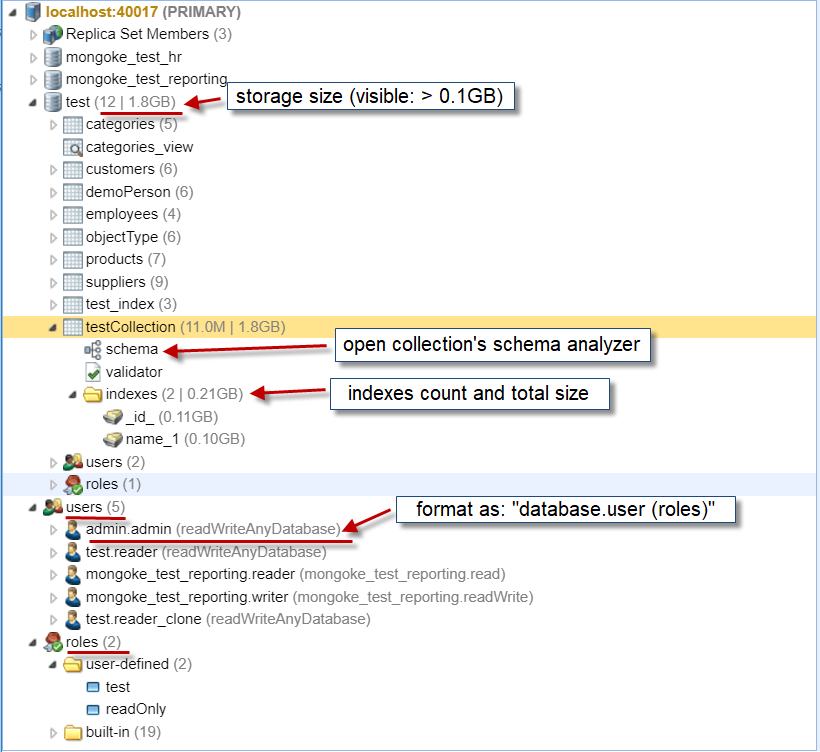Image resolution: width=820 pixels, height=752 pixels.
Task: Click the readOnly role icon
Action: click(x=93, y=710)
